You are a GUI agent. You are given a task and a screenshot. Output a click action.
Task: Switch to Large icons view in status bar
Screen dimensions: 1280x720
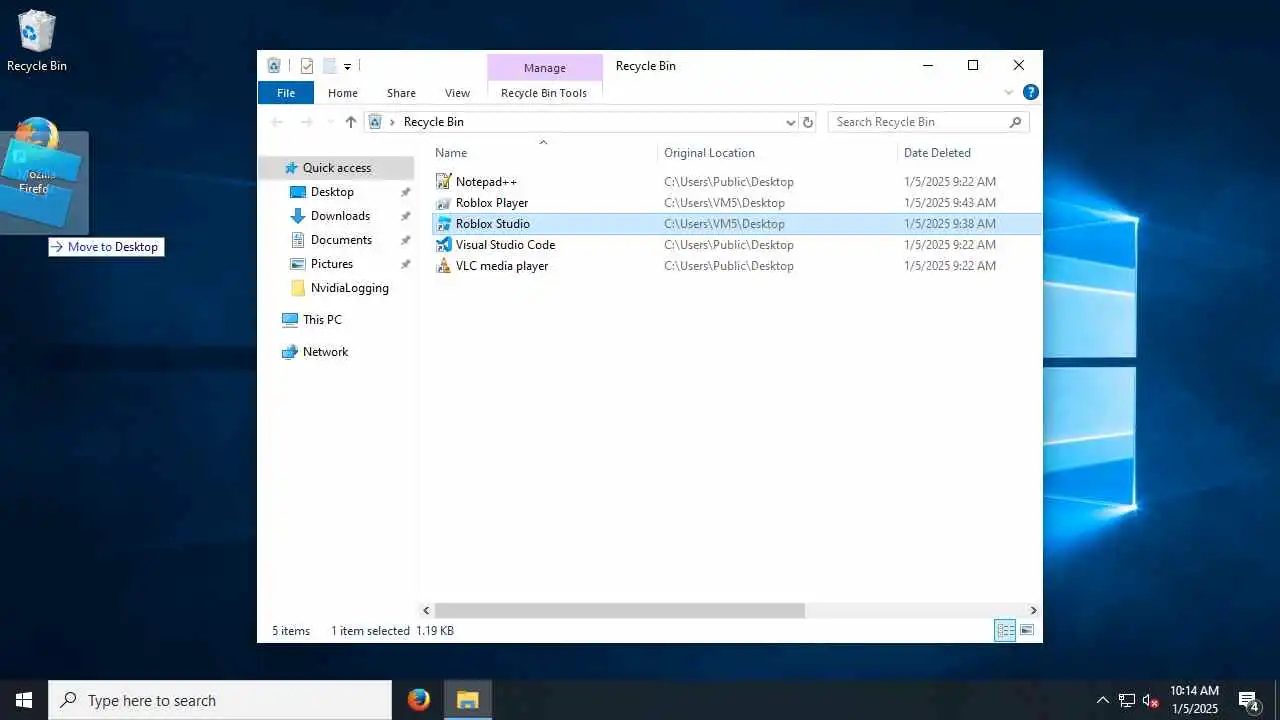pos(1027,630)
